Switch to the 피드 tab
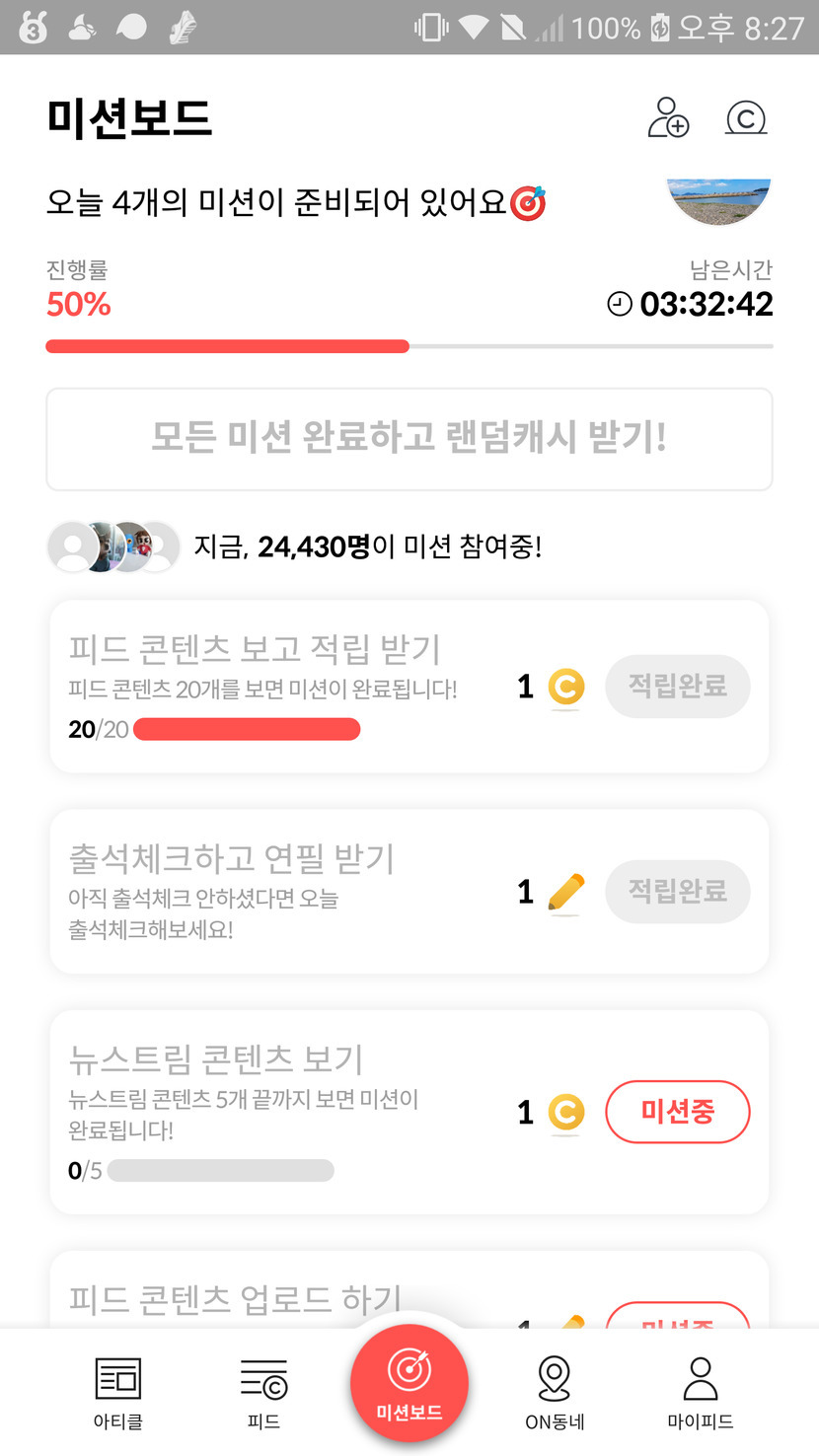 tap(263, 1391)
